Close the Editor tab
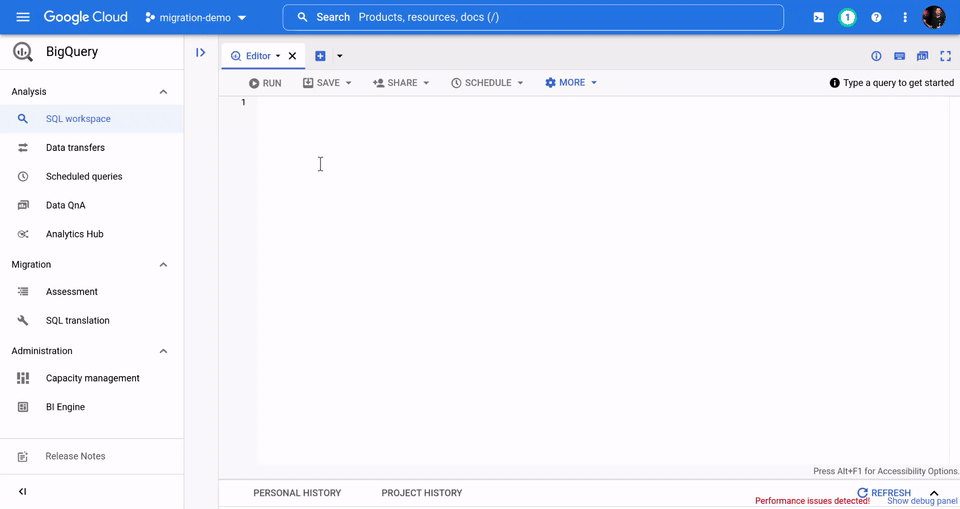The image size is (960, 509). tap(293, 56)
